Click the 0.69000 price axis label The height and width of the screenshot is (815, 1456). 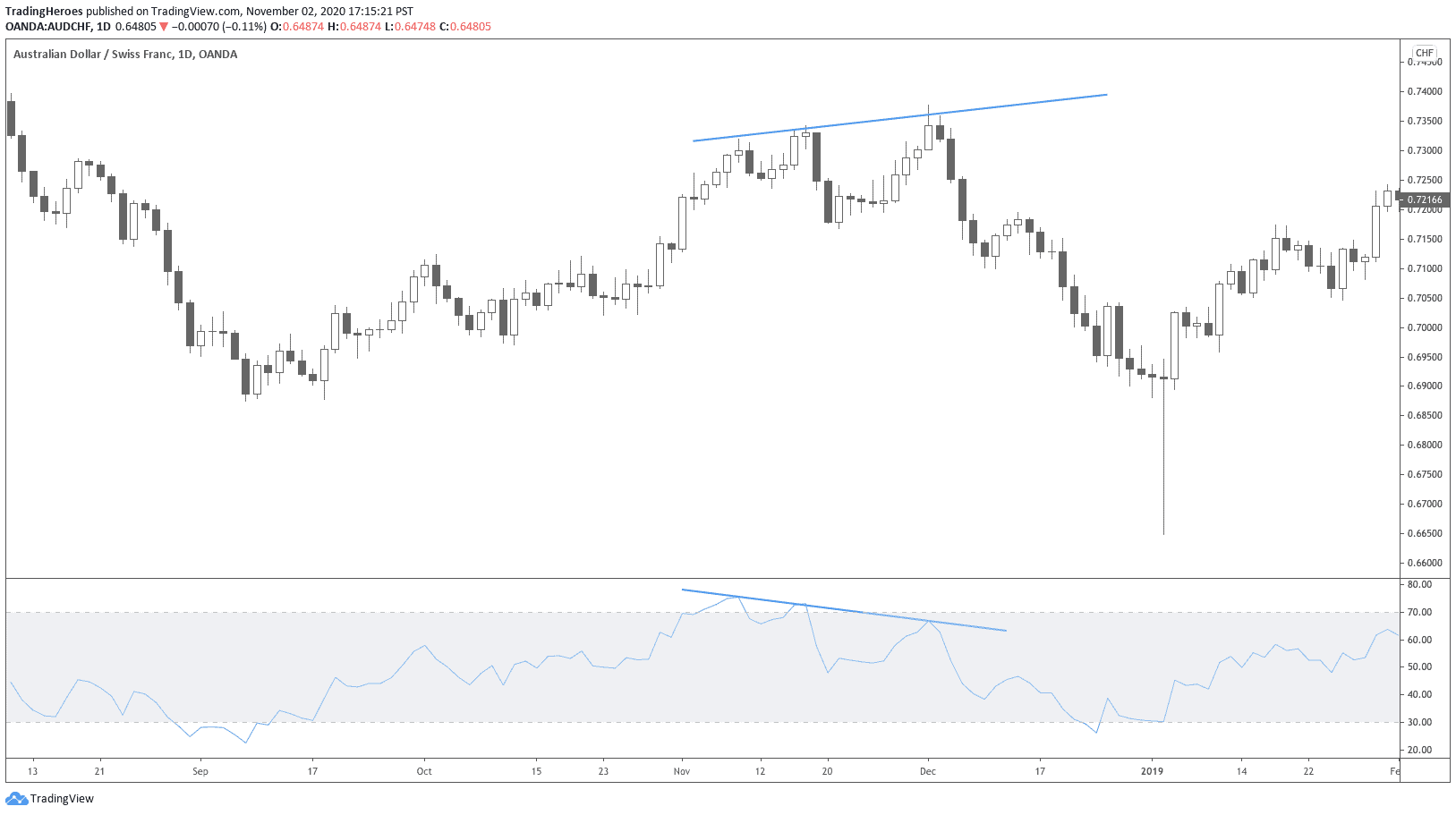(1425, 386)
